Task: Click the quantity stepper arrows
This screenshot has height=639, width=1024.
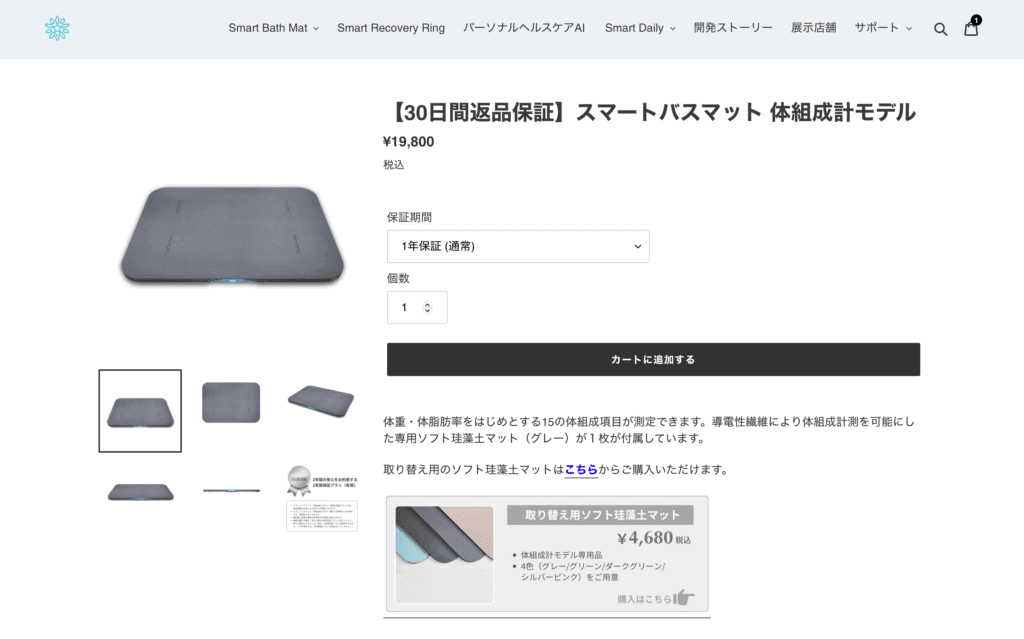Action: click(x=427, y=307)
